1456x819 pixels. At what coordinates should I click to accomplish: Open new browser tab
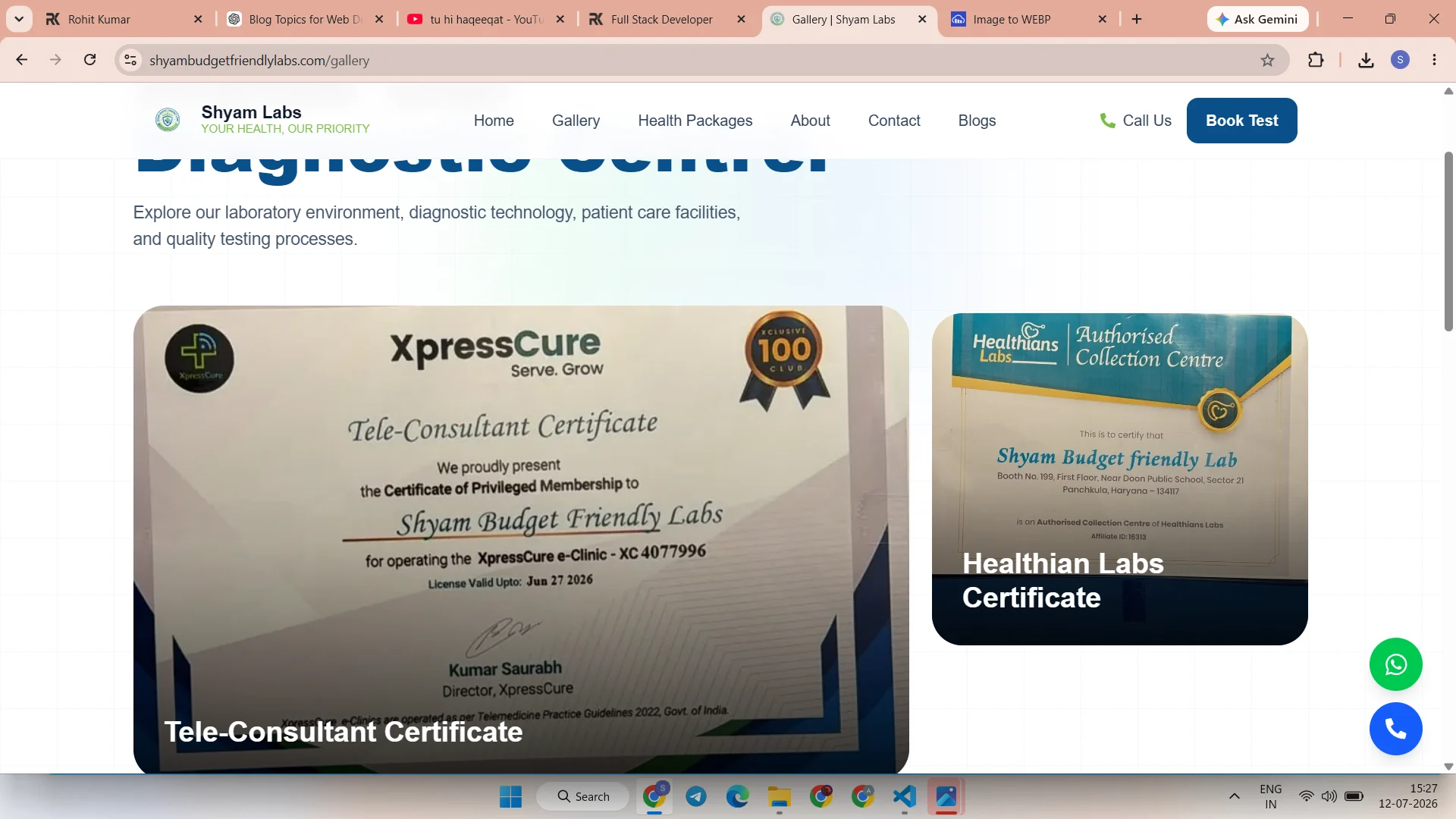(1137, 19)
